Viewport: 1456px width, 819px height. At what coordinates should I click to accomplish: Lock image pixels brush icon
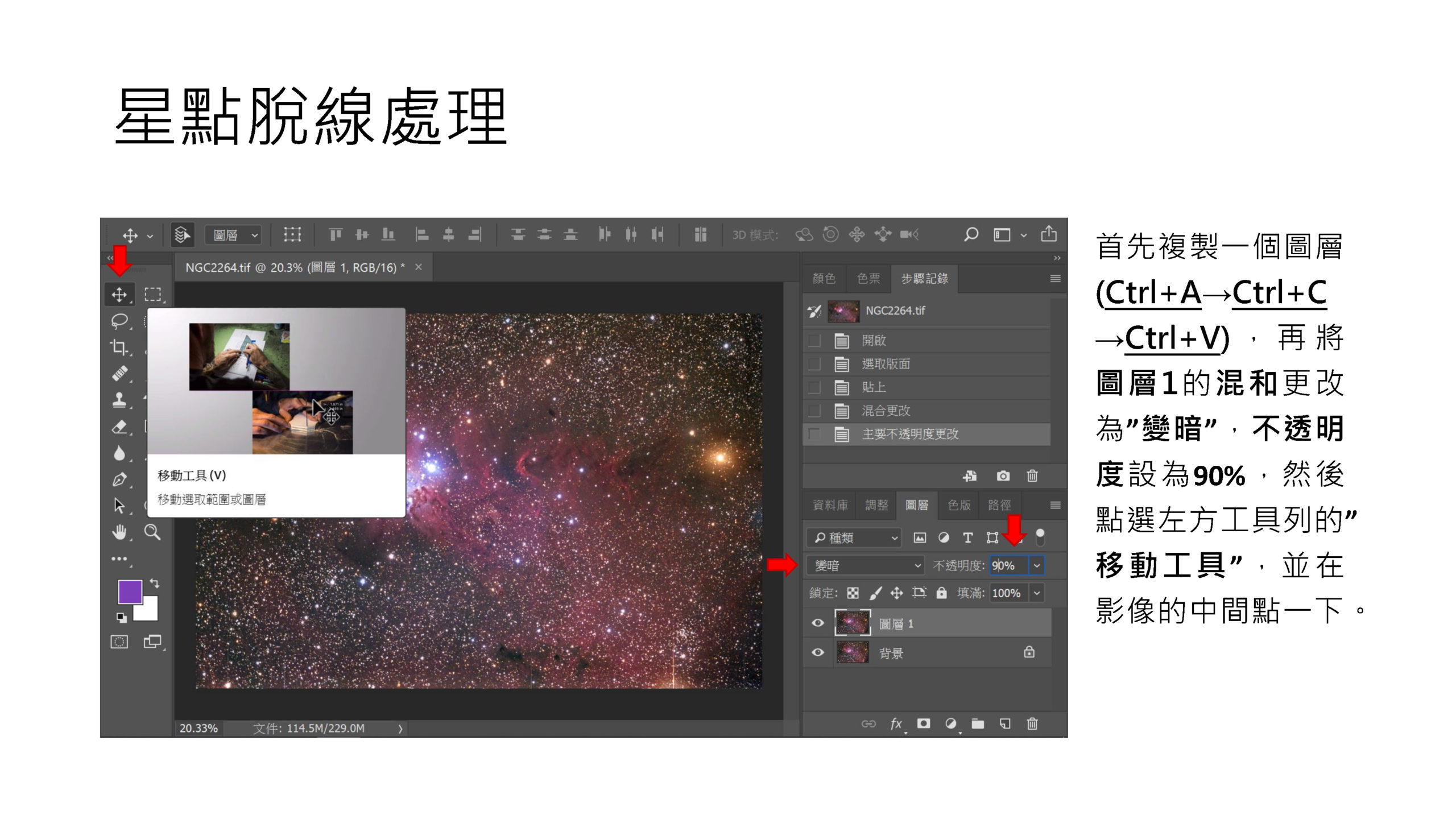[x=875, y=593]
